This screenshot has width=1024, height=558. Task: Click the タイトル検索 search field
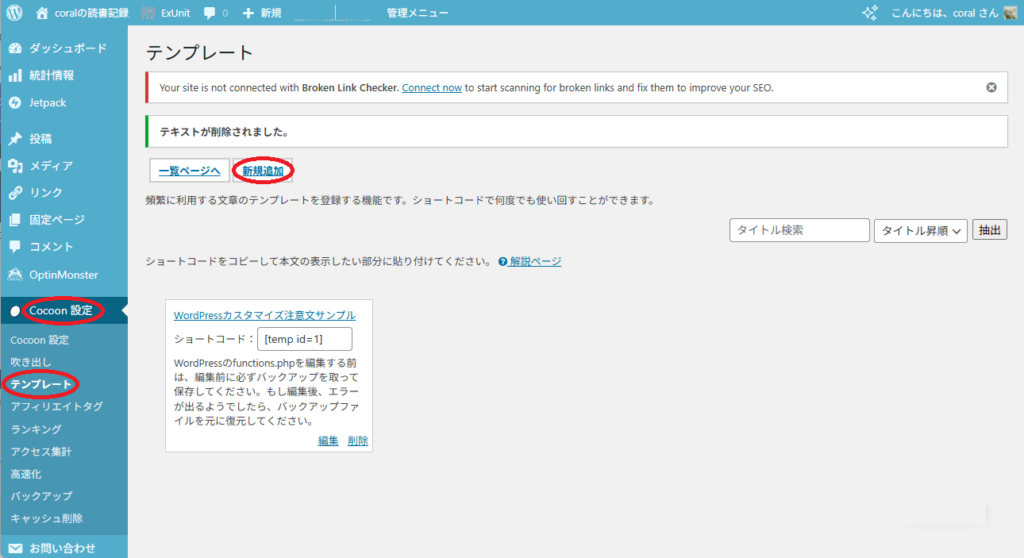799,231
